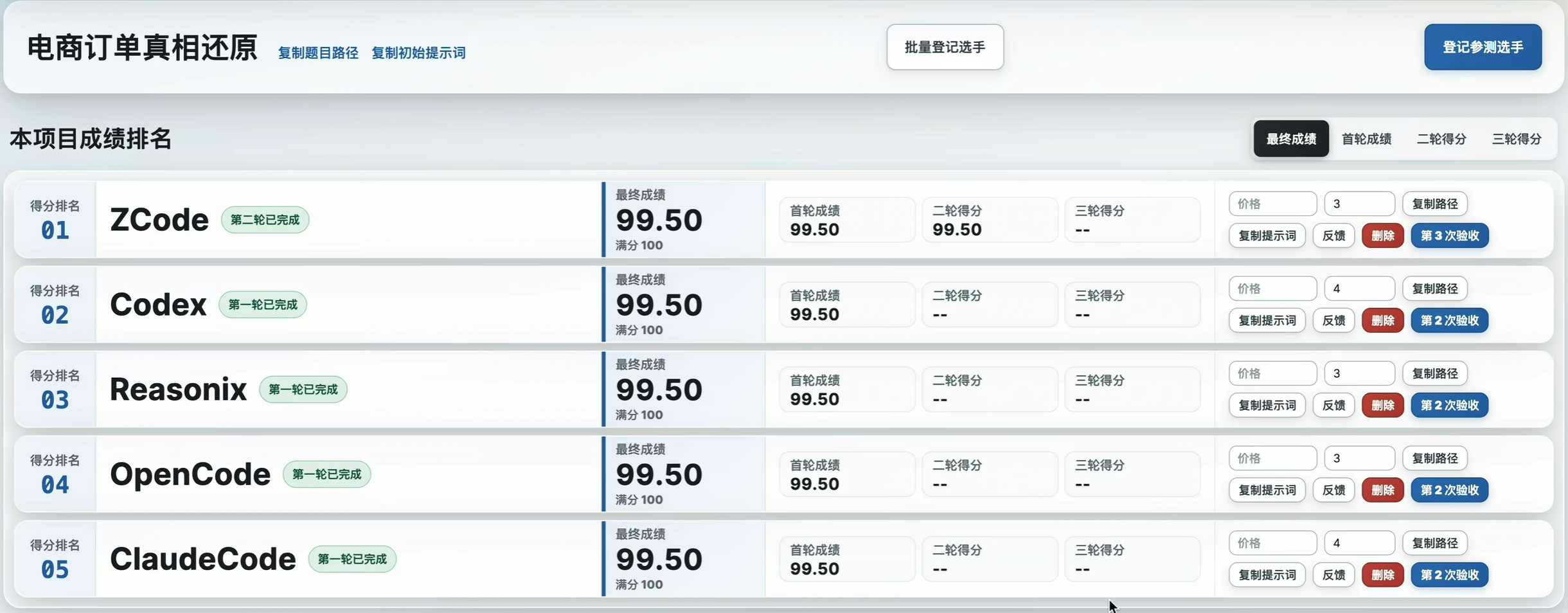Open 反馈 for Reasonix
This screenshot has width=1568, height=613.
tap(1333, 405)
